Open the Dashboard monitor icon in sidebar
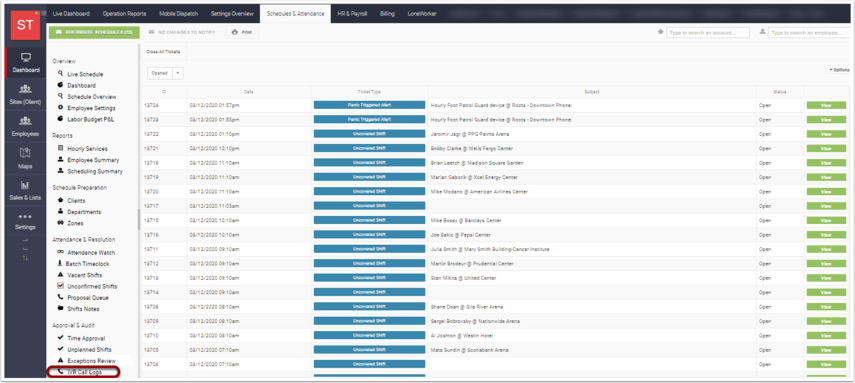 26,57
